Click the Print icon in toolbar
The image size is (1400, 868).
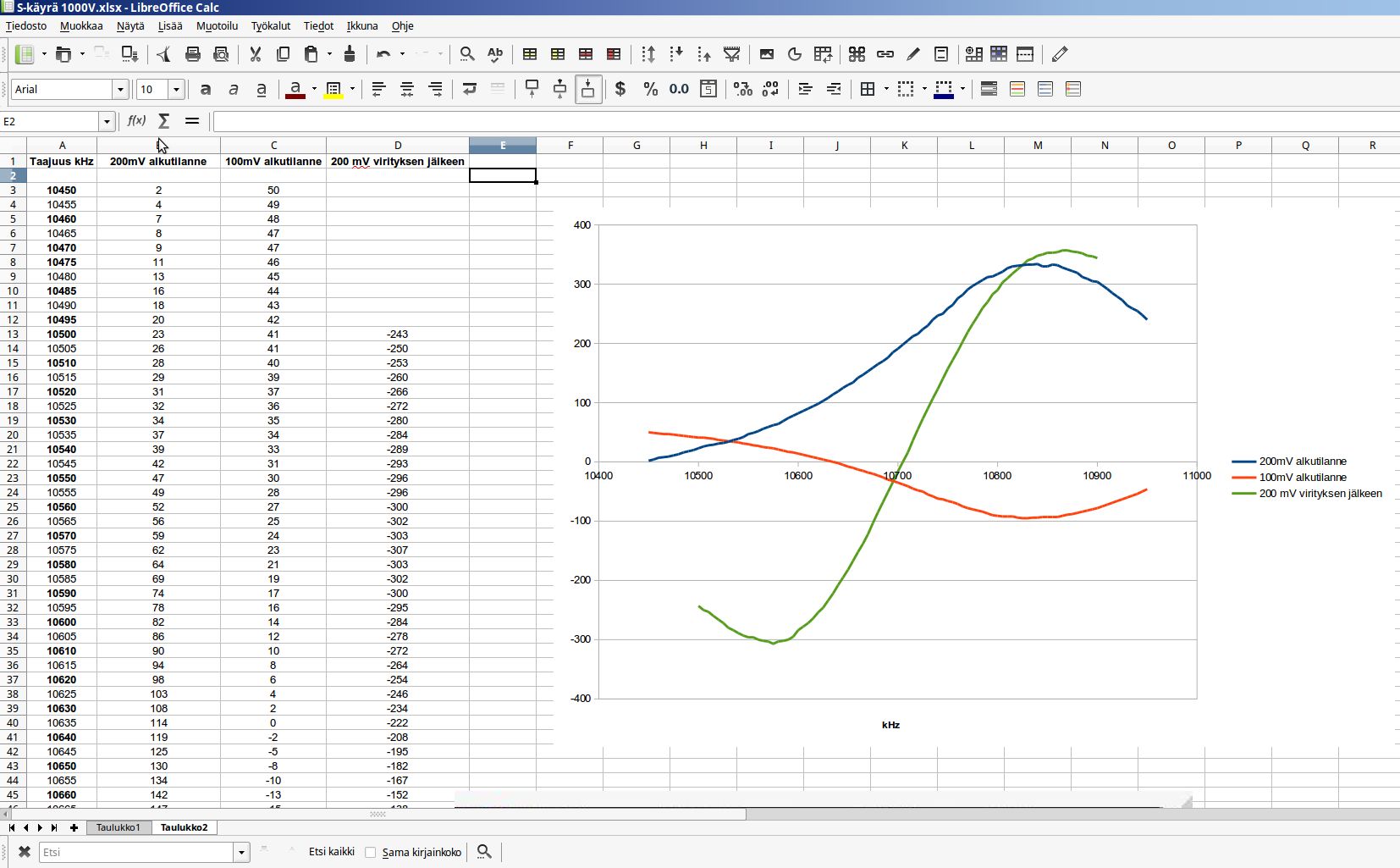[x=193, y=54]
